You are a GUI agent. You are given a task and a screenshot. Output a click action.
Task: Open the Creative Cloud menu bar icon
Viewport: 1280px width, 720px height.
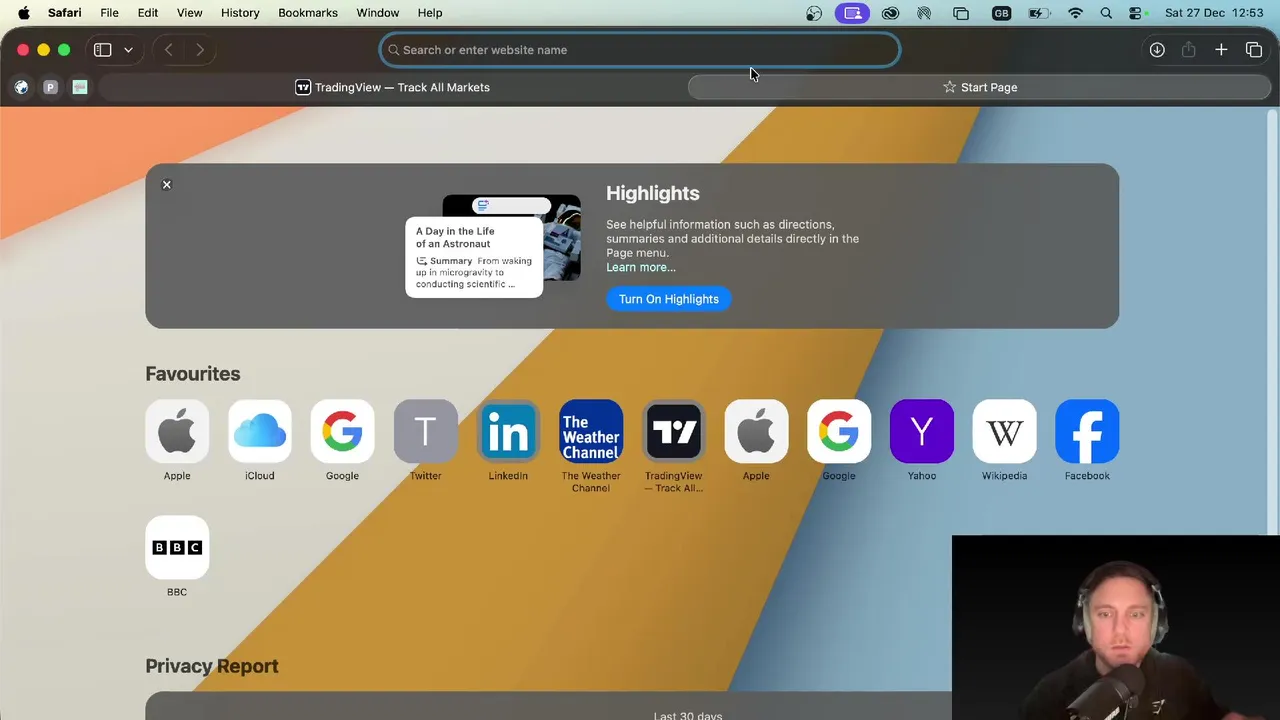890,13
